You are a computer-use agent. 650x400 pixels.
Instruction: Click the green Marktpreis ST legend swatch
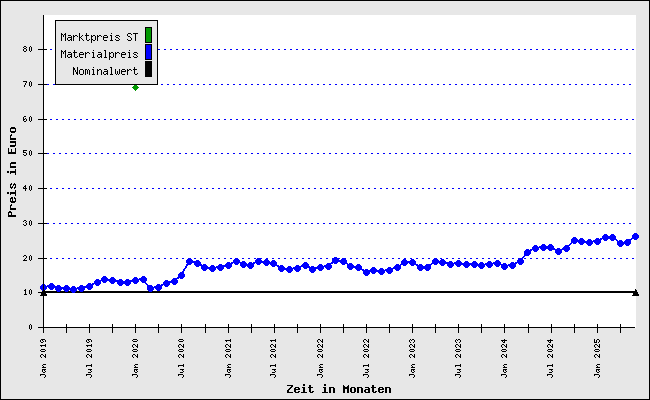[x=148, y=35]
